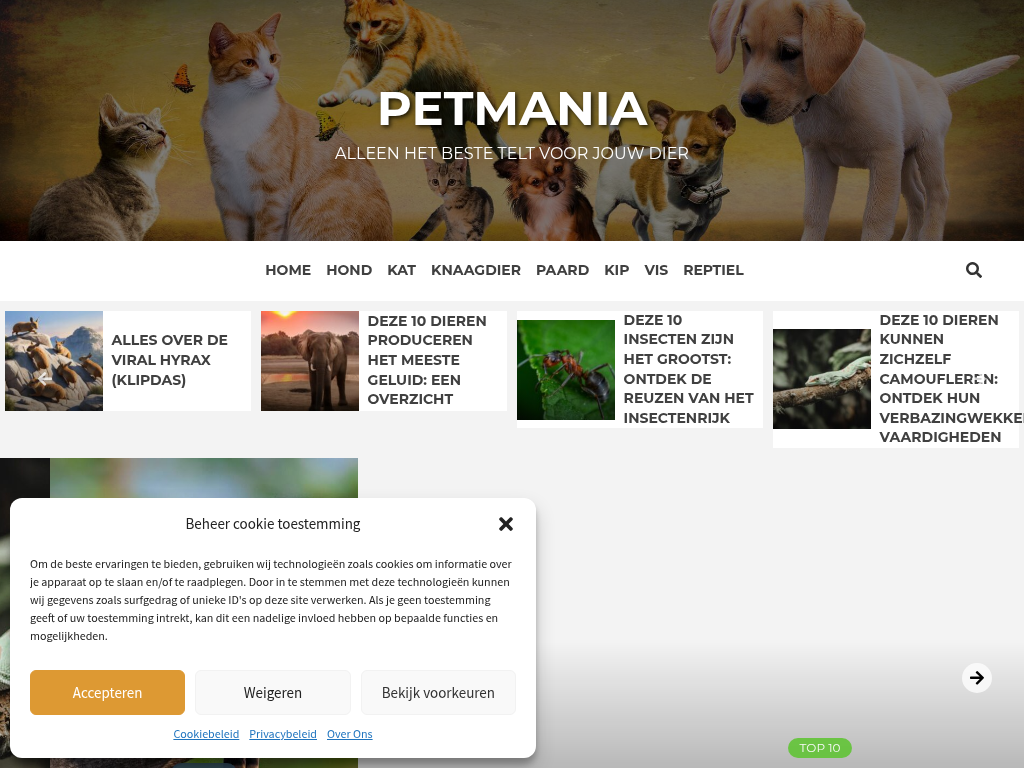The width and height of the screenshot is (1024, 768).
Task: Open the Cookiebeleid link
Action: (x=206, y=734)
